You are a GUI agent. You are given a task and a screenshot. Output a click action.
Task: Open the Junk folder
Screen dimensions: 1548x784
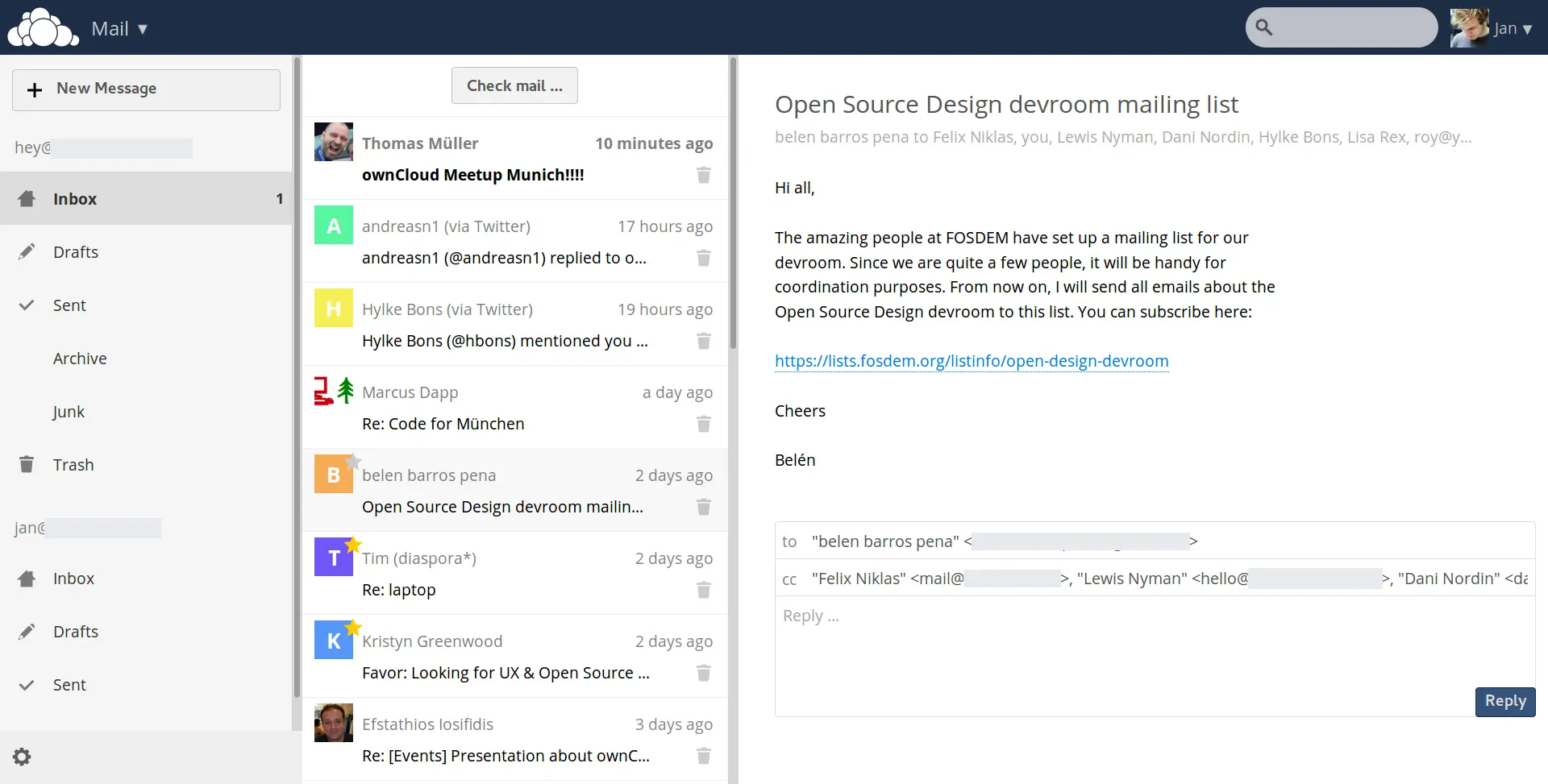click(x=146, y=412)
